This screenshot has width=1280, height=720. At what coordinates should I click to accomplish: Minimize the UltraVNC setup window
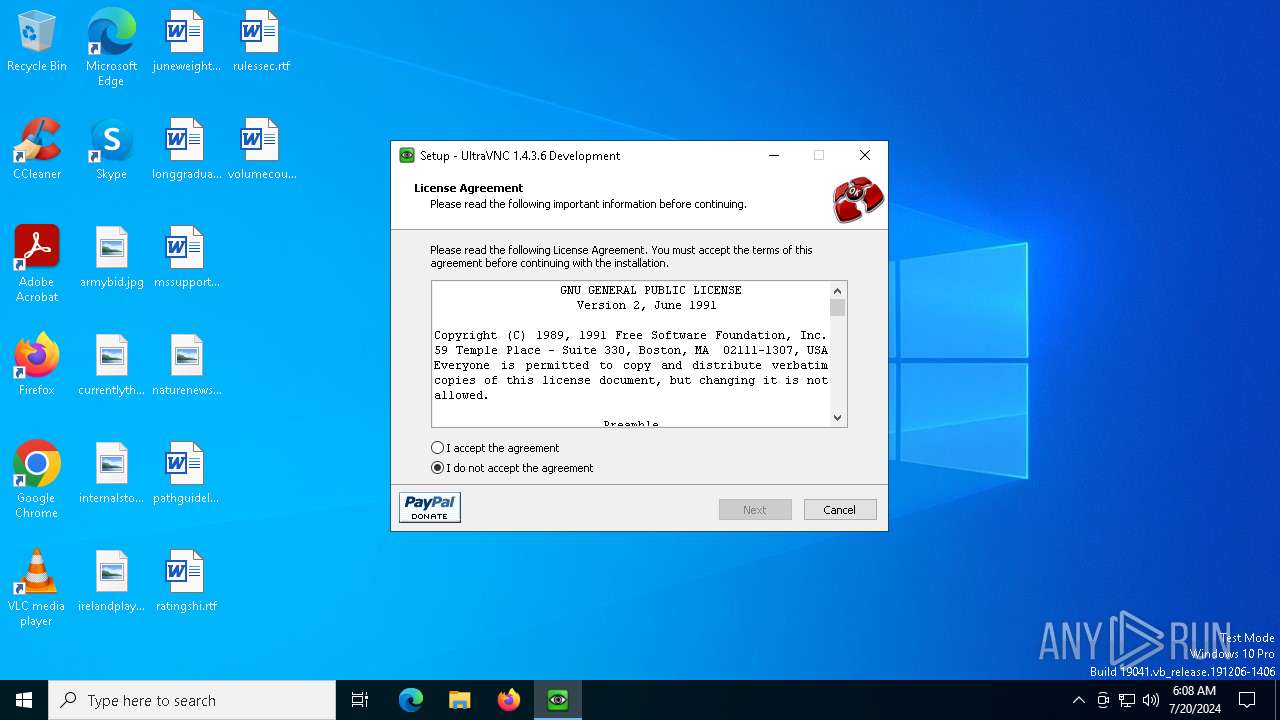click(x=774, y=155)
